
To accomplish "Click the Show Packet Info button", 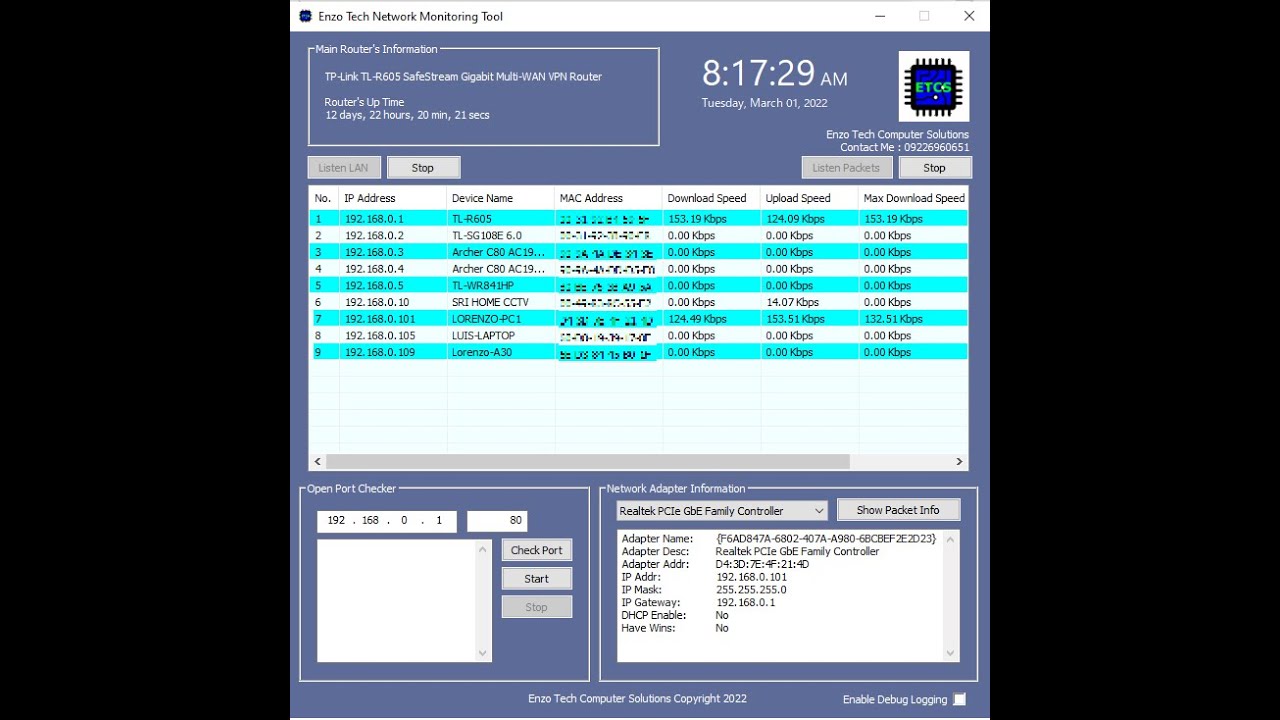I will click(898, 510).
